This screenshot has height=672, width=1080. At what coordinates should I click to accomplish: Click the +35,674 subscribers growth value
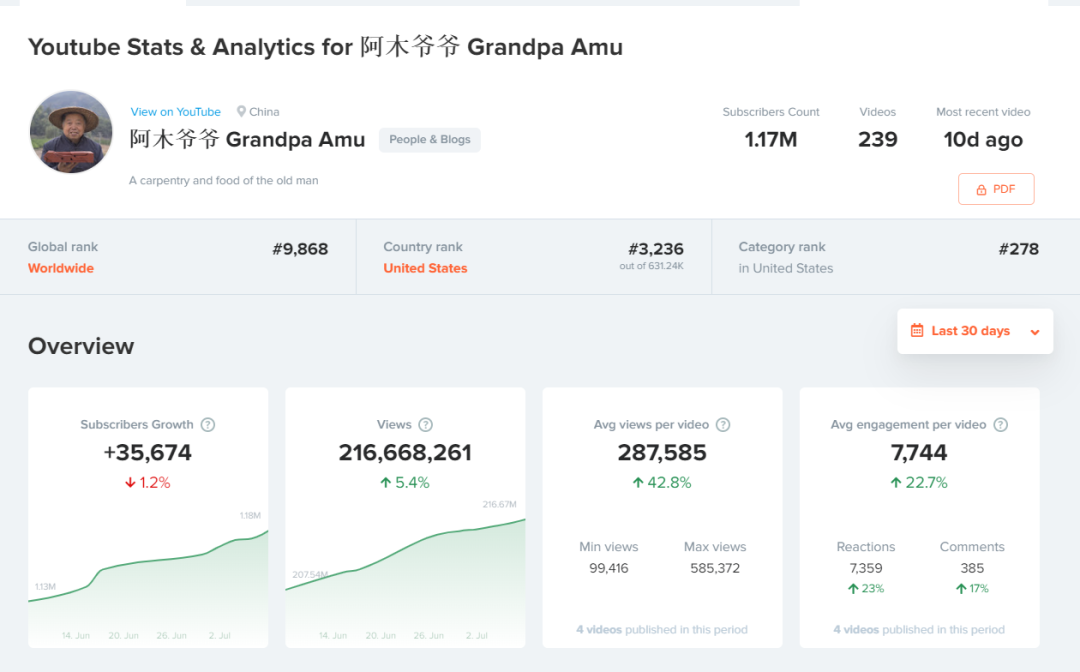pos(147,453)
